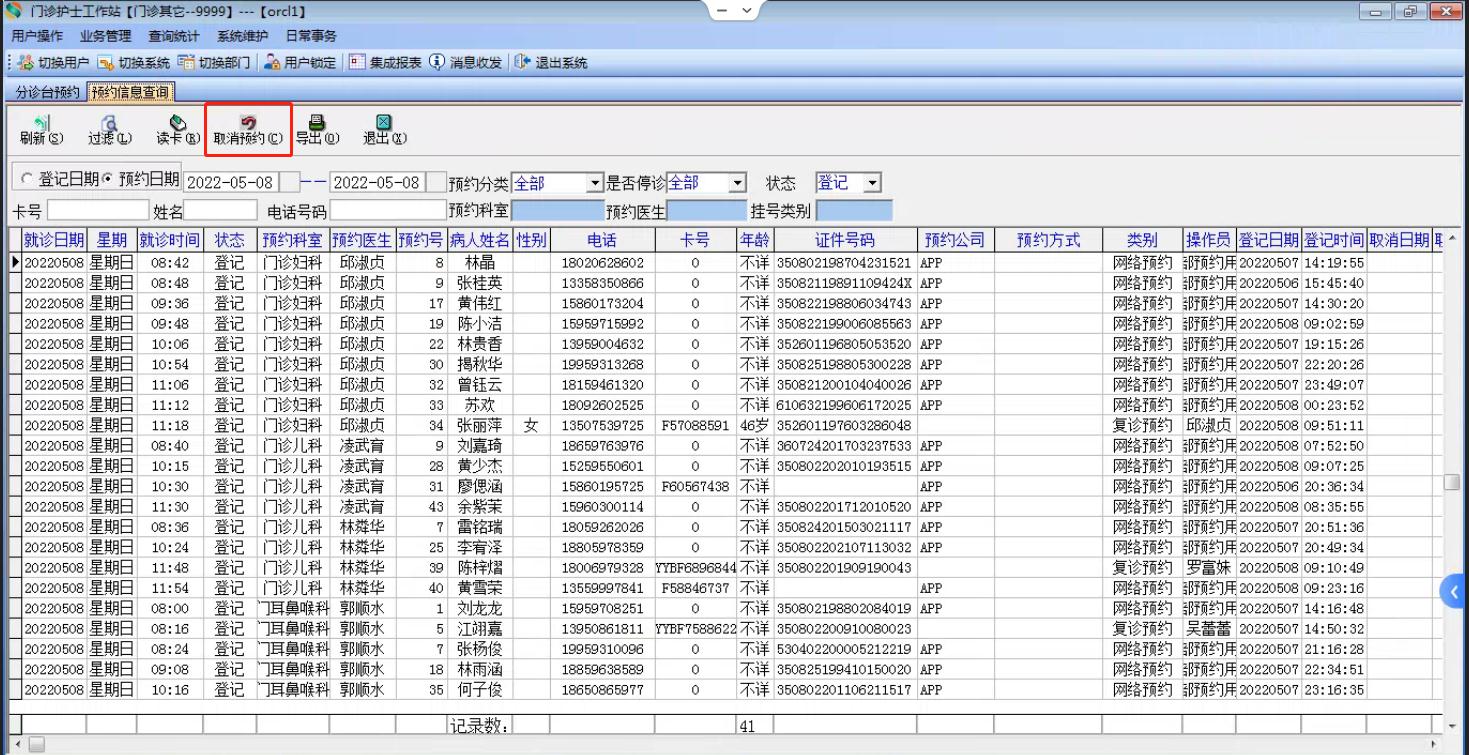Open the 系统维护 menu
1469x755 pixels.
point(243,36)
